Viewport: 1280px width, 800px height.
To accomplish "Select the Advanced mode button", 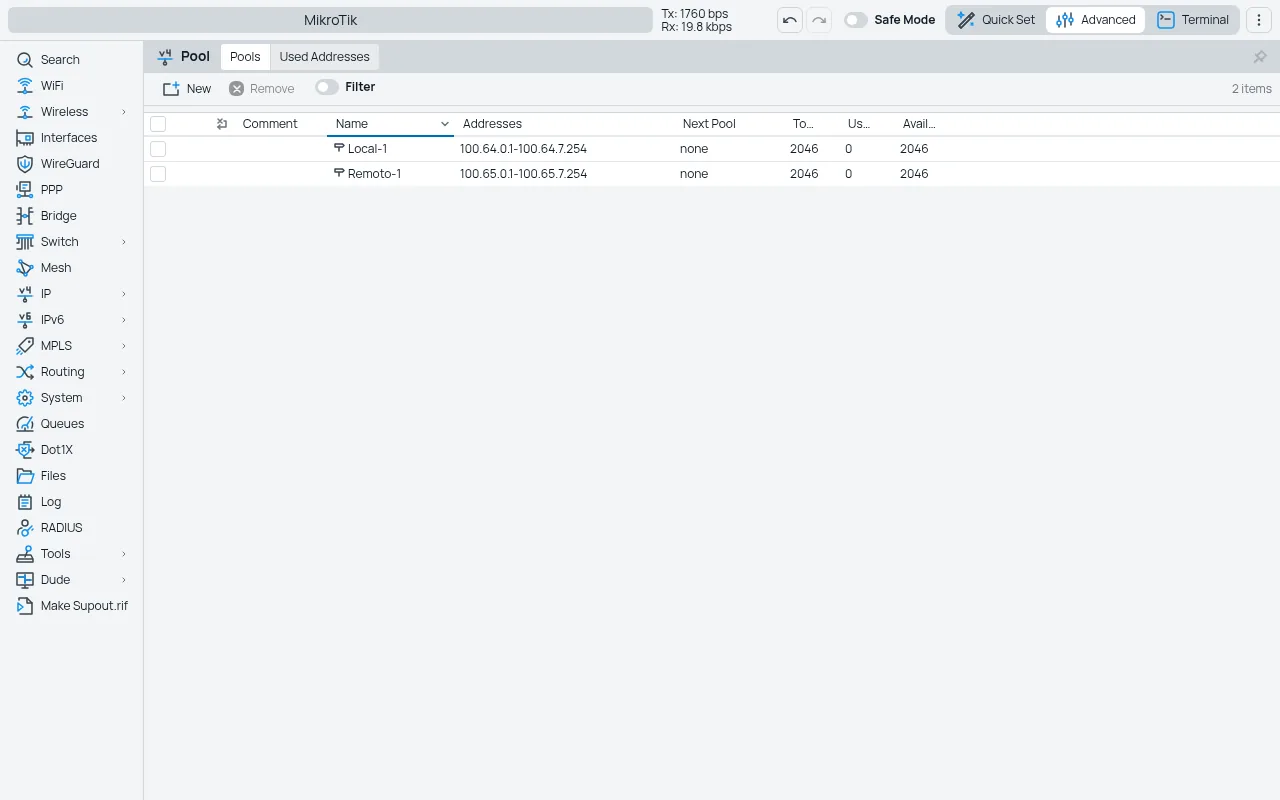I will (1096, 20).
